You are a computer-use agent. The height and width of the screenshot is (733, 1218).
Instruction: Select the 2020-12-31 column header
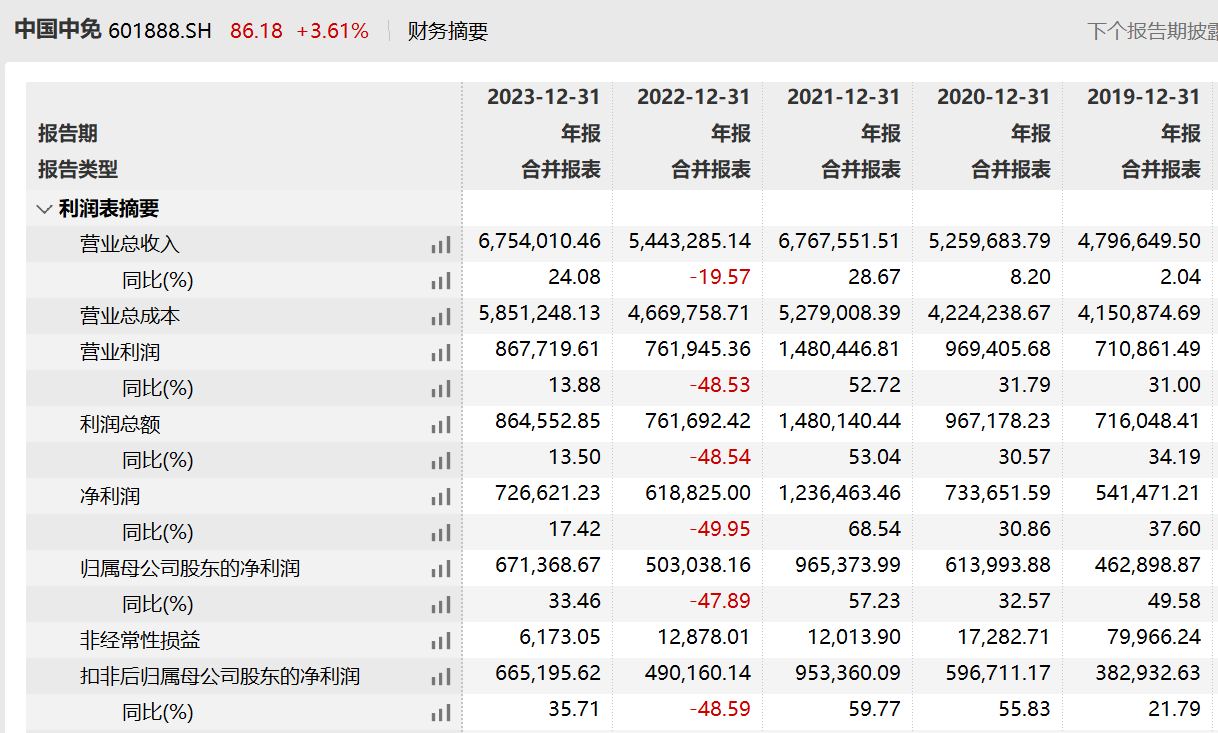pyautogui.click(x=993, y=97)
